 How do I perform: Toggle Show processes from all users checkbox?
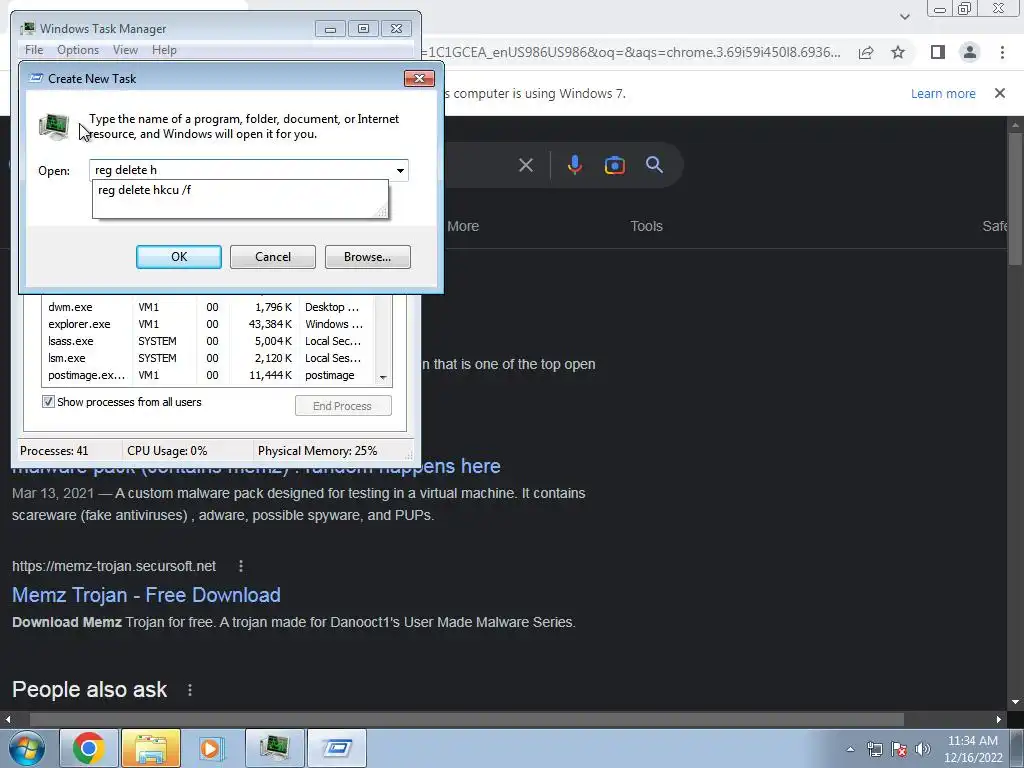48,402
